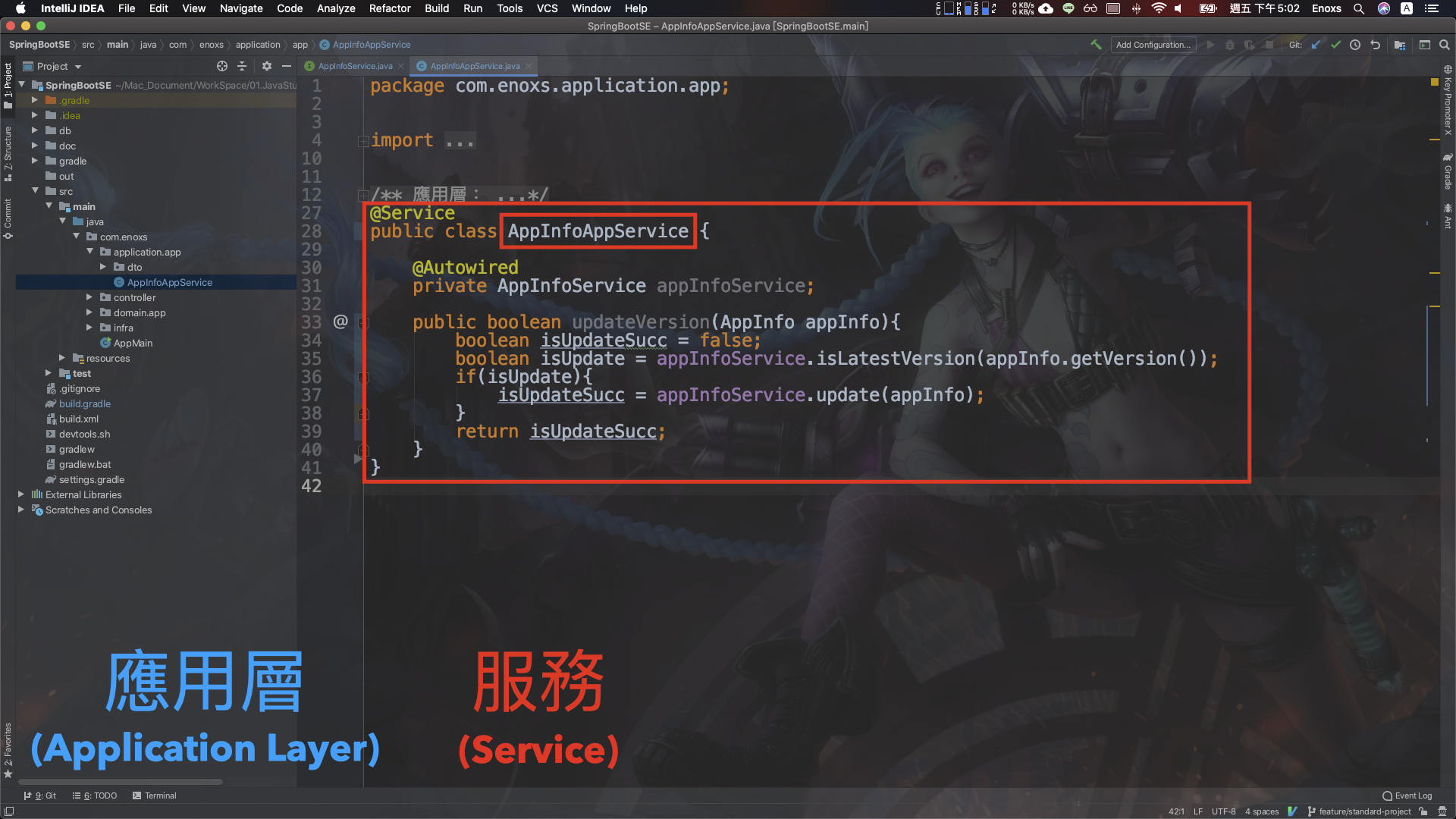Toggle the Event Log panel
Image resolution: width=1456 pixels, height=819 pixels.
coord(1407,795)
